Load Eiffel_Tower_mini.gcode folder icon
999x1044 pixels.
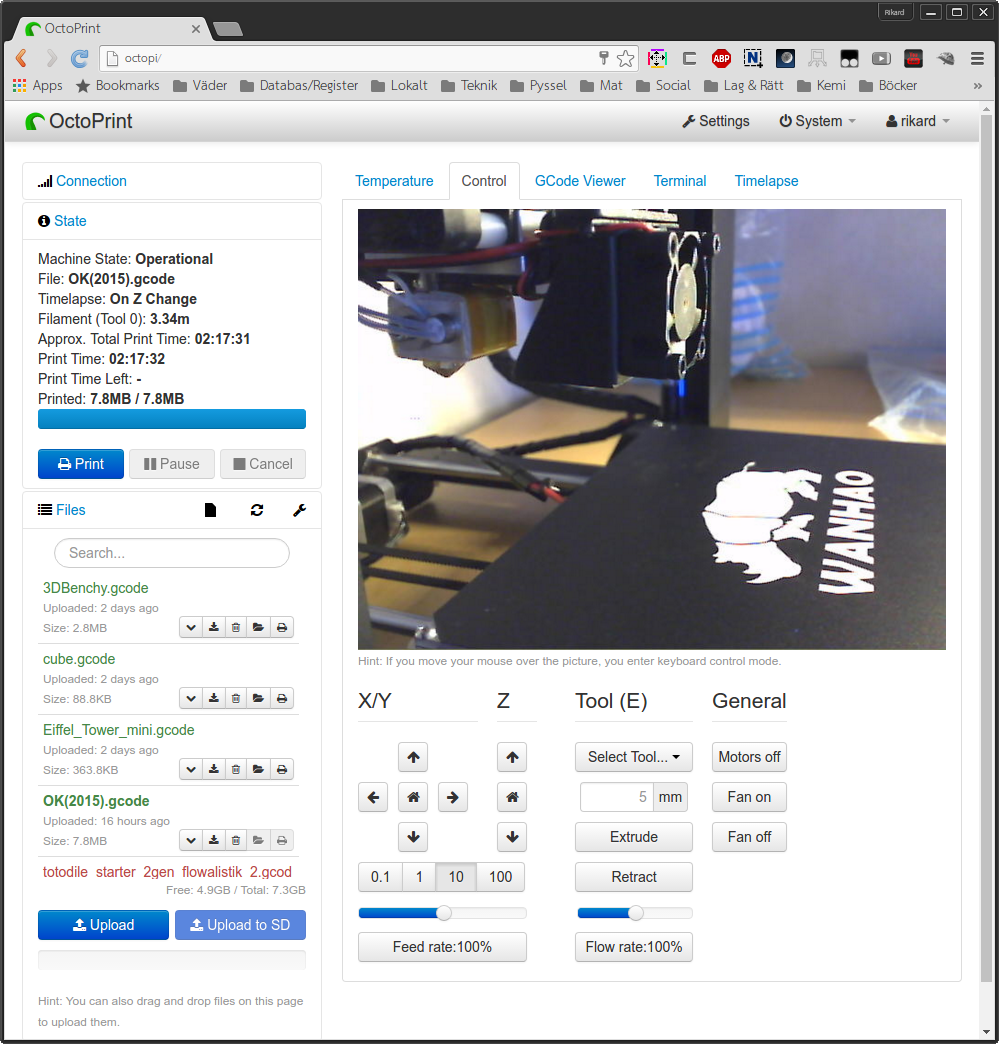[258, 769]
